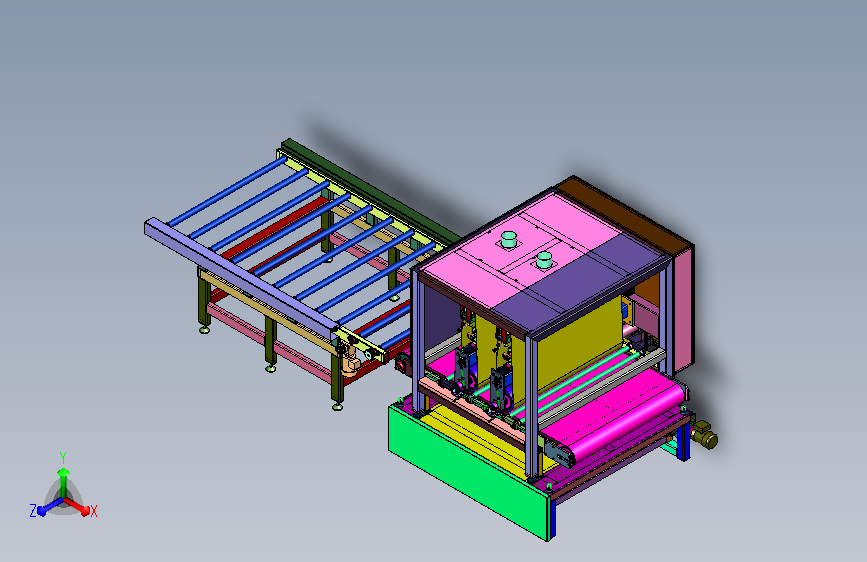Select the orange motor under the roller conveyor
Image resolution: width=867 pixels, height=562 pixels.
click(x=350, y=363)
